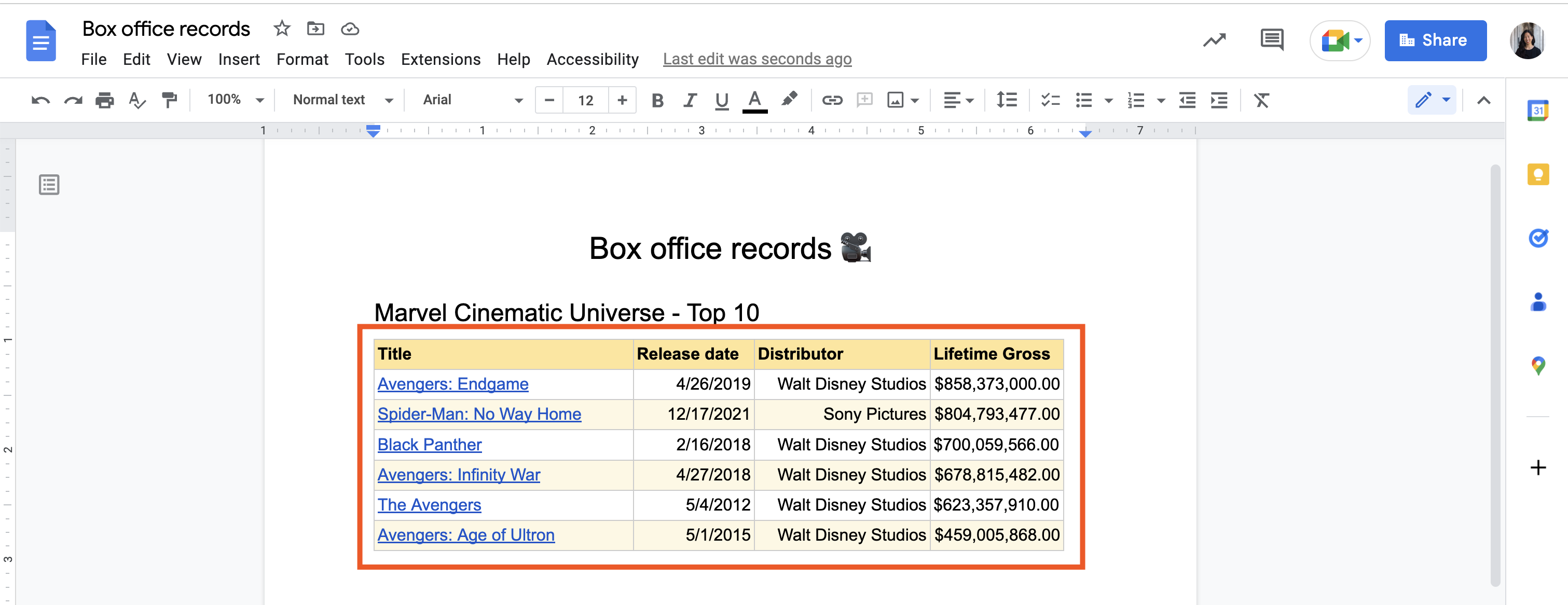The width and height of the screenshot is (1568, 605).
Task: Open the Format menu
Action: pos(301,57)
